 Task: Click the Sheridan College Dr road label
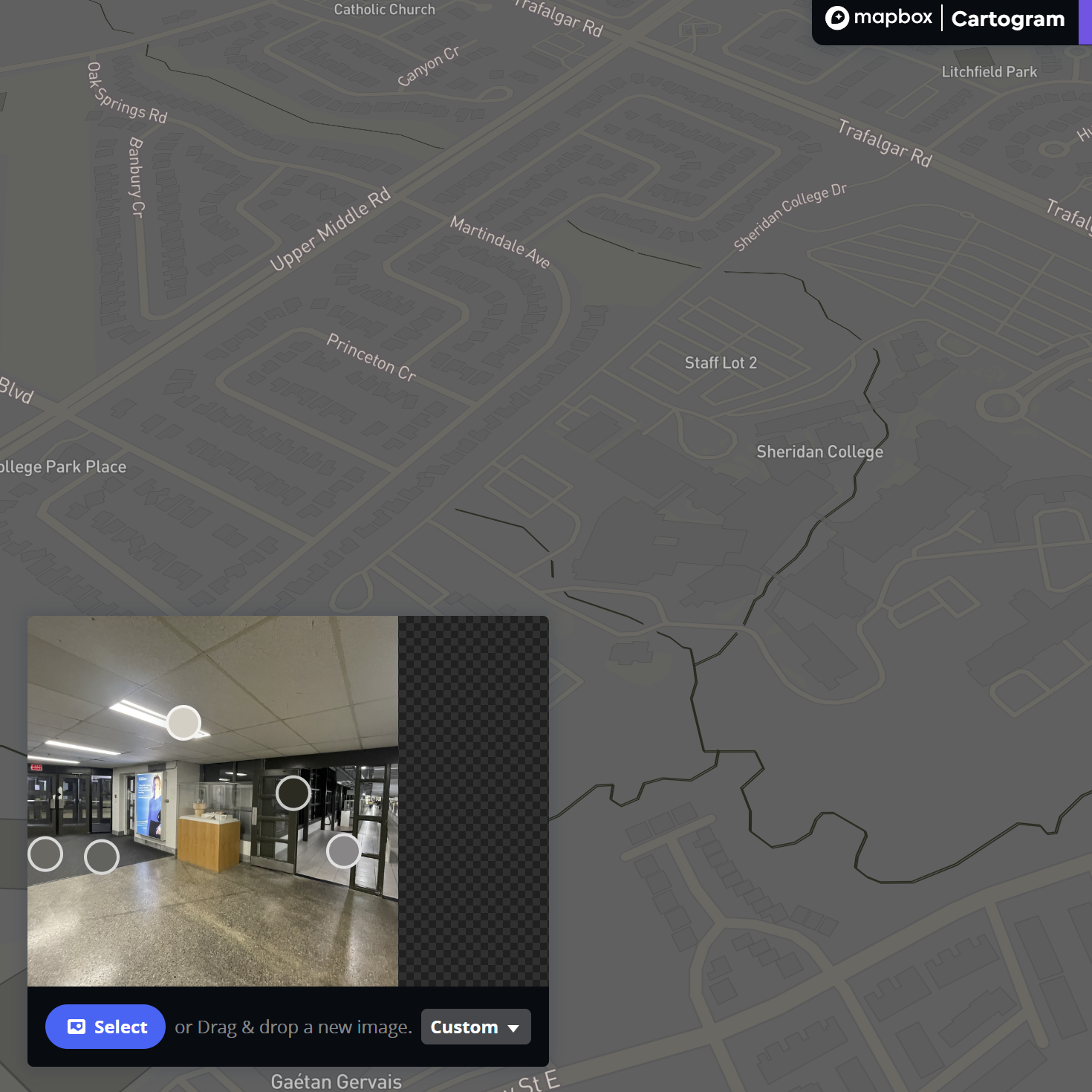pos(790,217)
